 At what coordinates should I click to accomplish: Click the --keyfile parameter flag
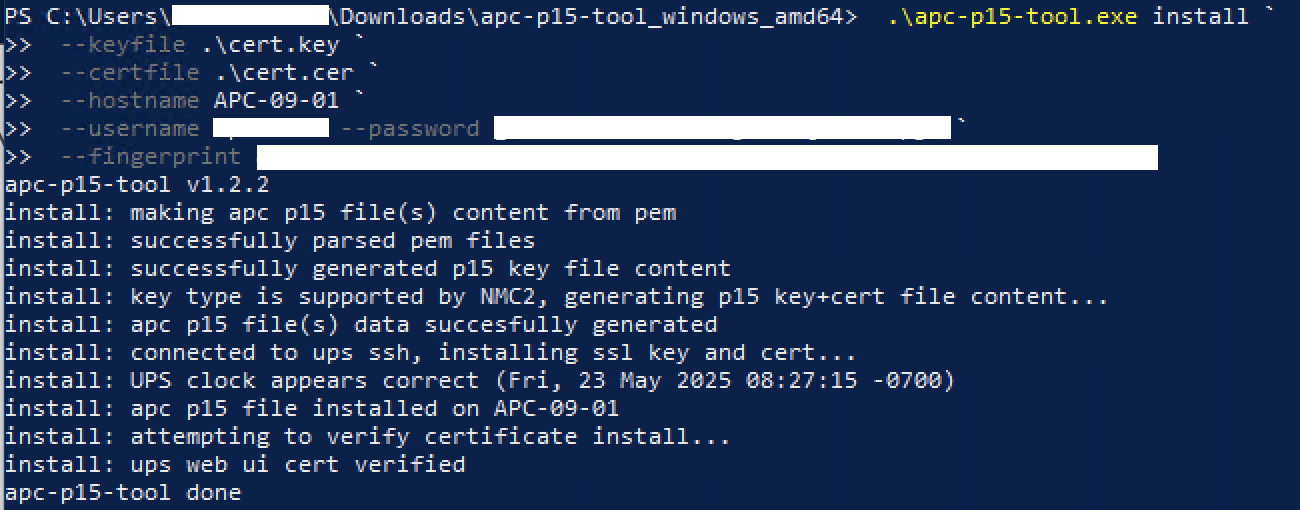point(122,44)
